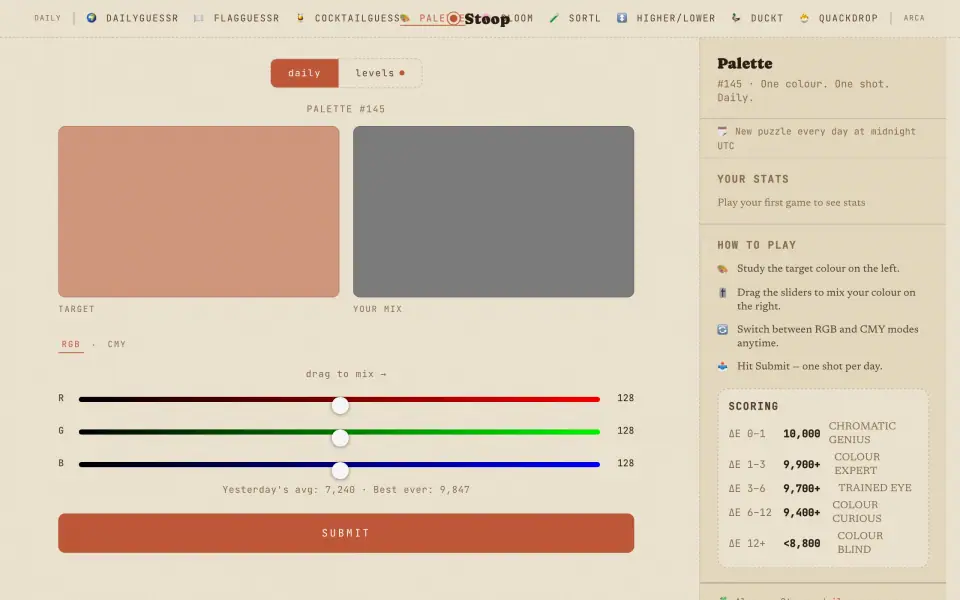The height and width of the screenshot is (600, 960).
Task: Click the G slider handle
Action: [x=340, y=438]
